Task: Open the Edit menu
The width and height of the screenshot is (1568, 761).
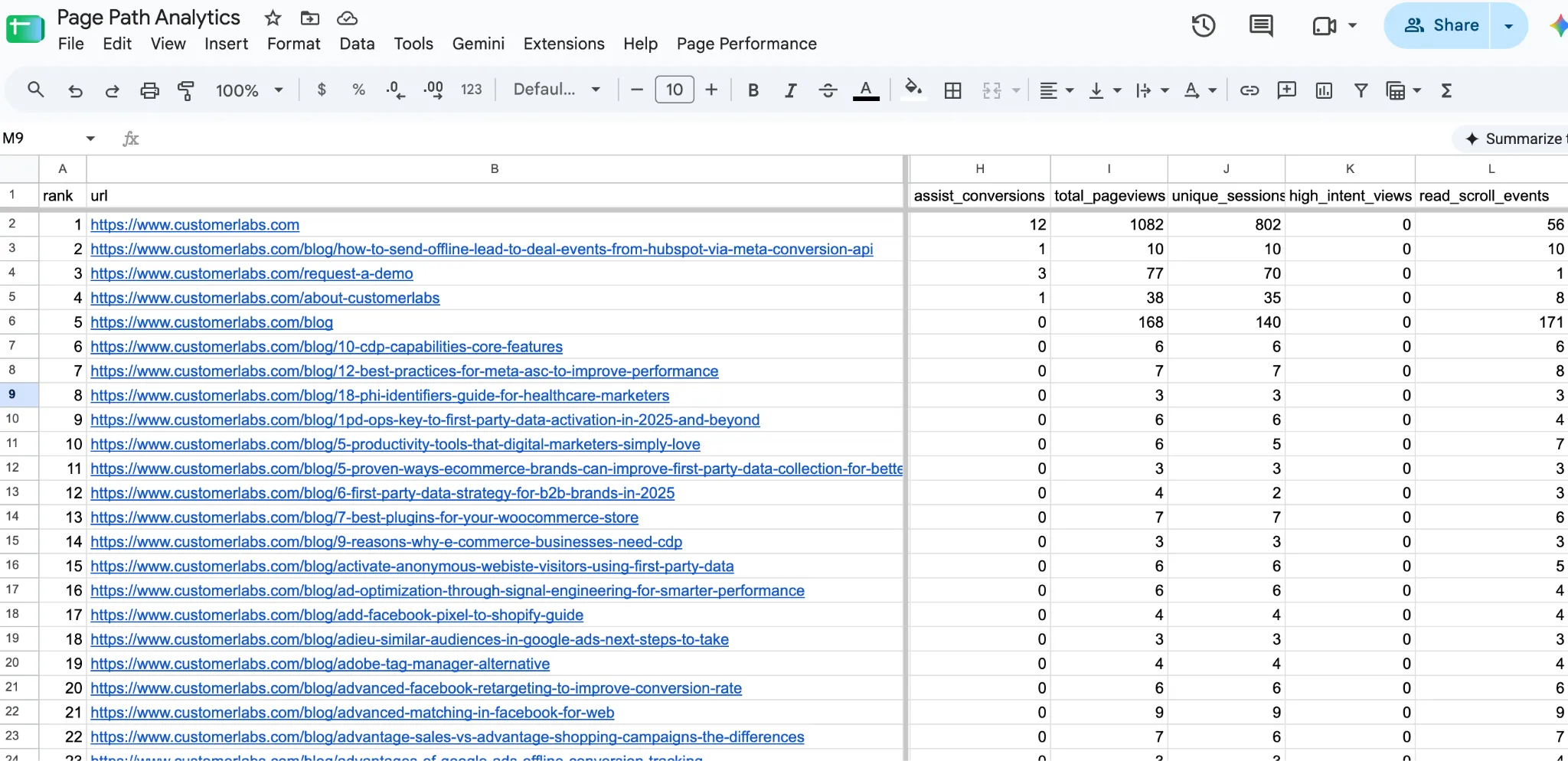Action: tap(117, 44)
